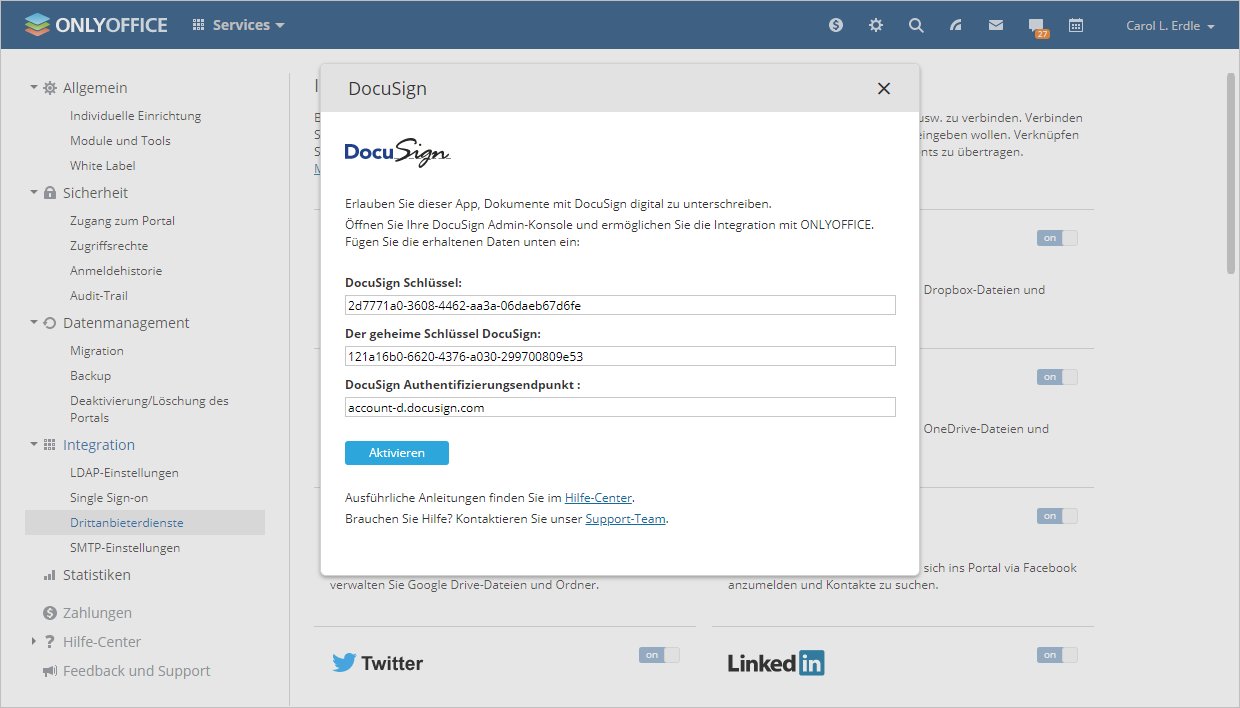The image size is (1240, 708).
Task: Click the DocuSign logo in dialog
Action: point(397,152)
